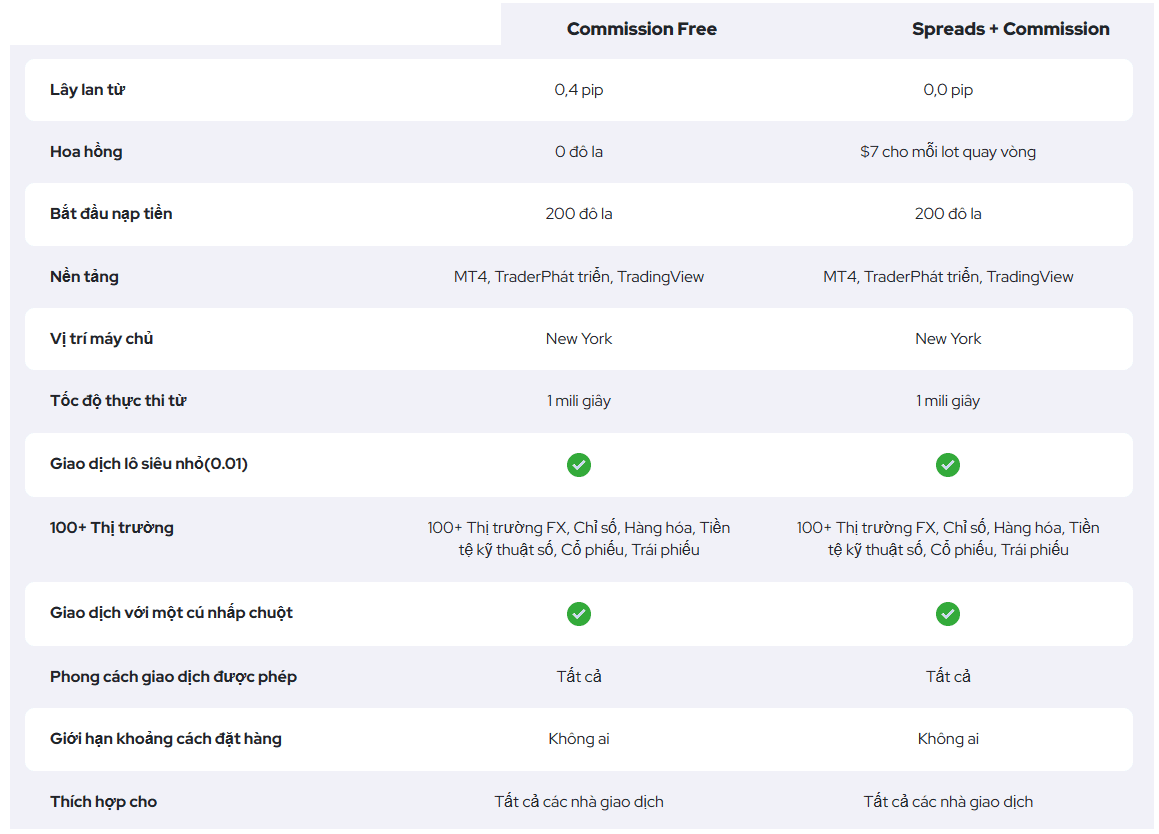The height and width of the screenshot is (834, 1159).
Task: Click the Commission Free one-click trading checkmark
Action: pyautogui.click(x=579, y=614)
